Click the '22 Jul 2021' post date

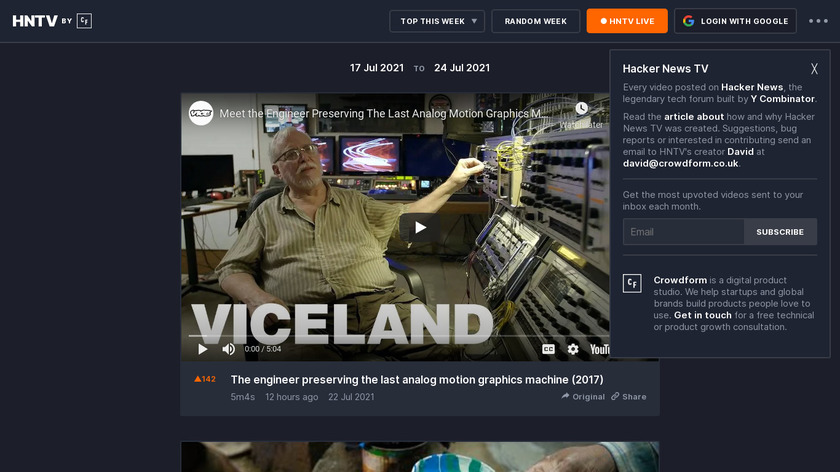pyautogui.click(x=351, y=397)
